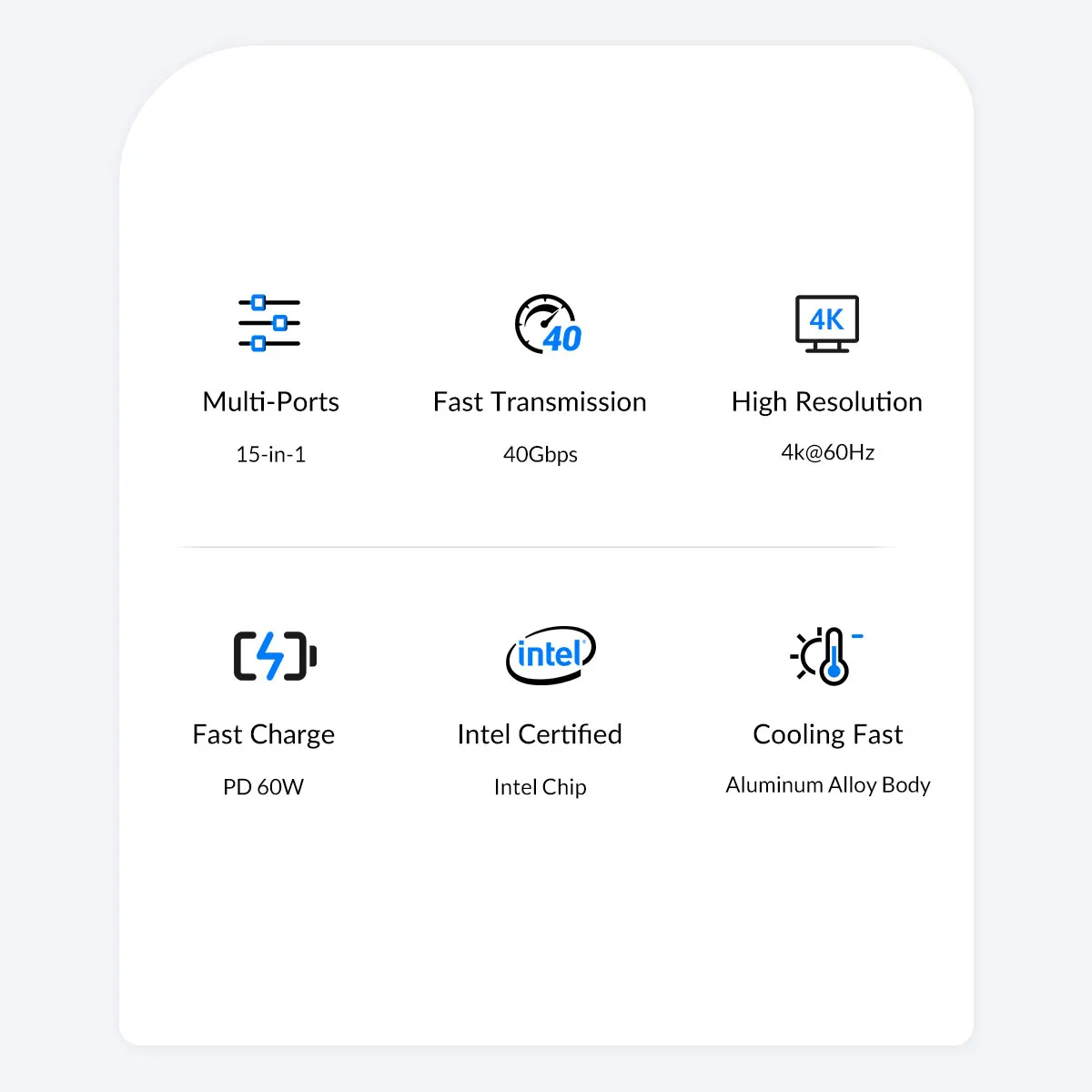Screen dimensions: 1092x1092
Task: Click the speedometer 40 icon
Action: pyautogui.click(x=548, y=324)
